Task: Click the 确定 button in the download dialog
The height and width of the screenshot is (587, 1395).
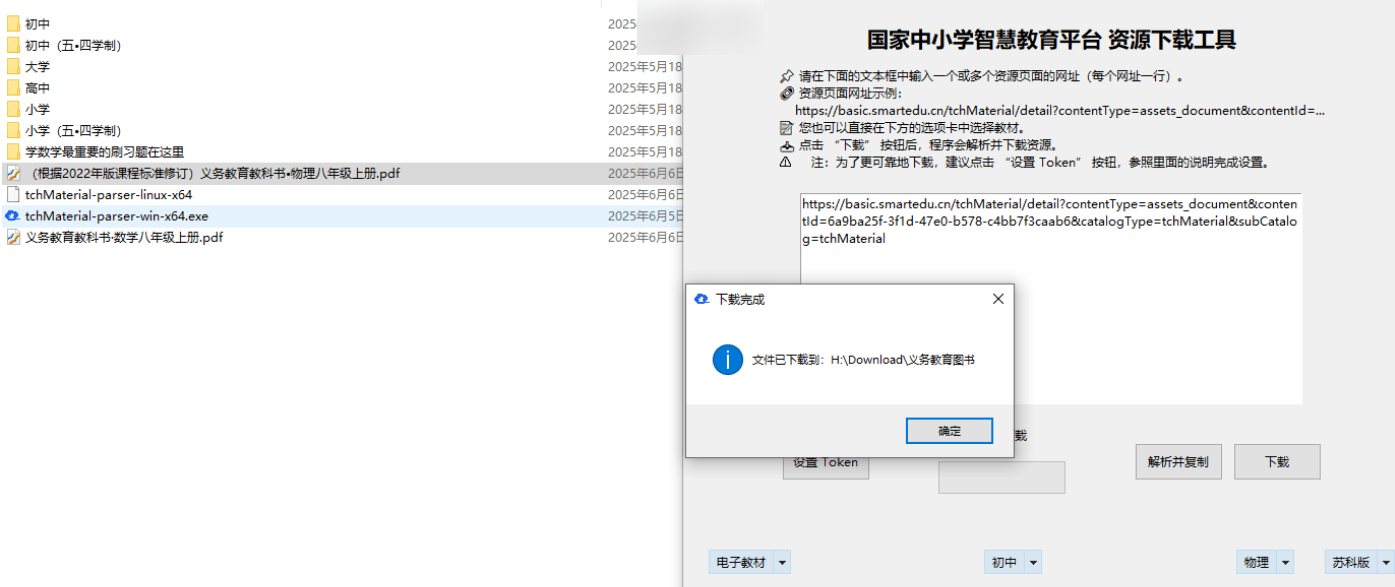Action: pos(948,431)
